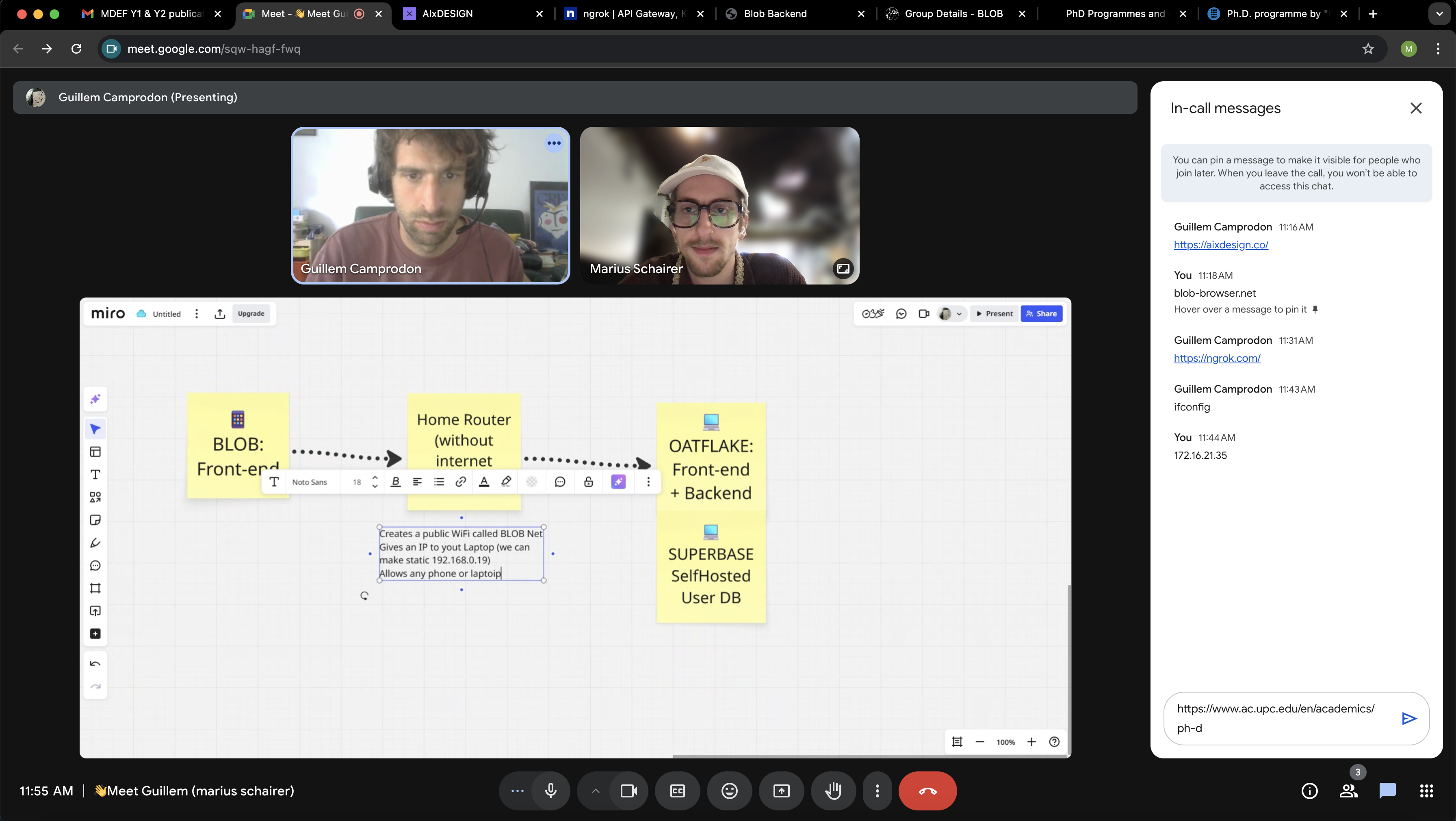The image size is (1456, 821).
Task: Open more options menu in Meet controls
Action: [x=877, y=791]
